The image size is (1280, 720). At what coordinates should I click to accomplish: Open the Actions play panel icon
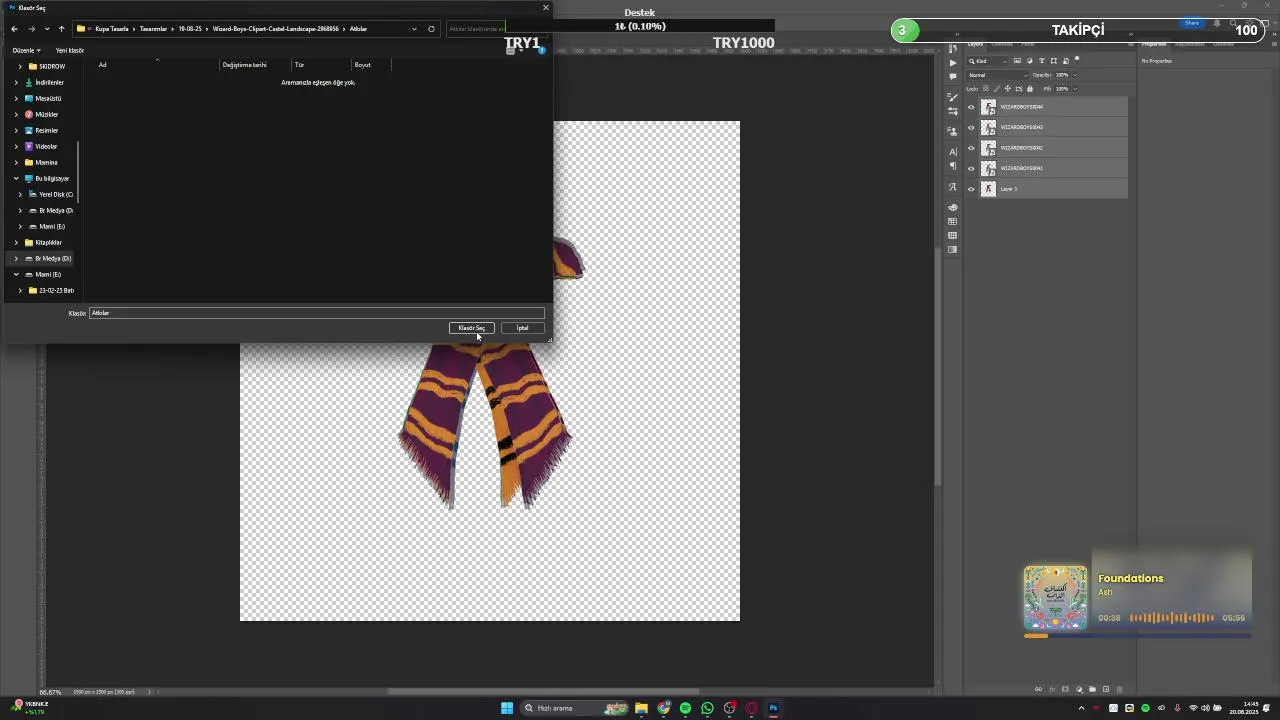953,62
